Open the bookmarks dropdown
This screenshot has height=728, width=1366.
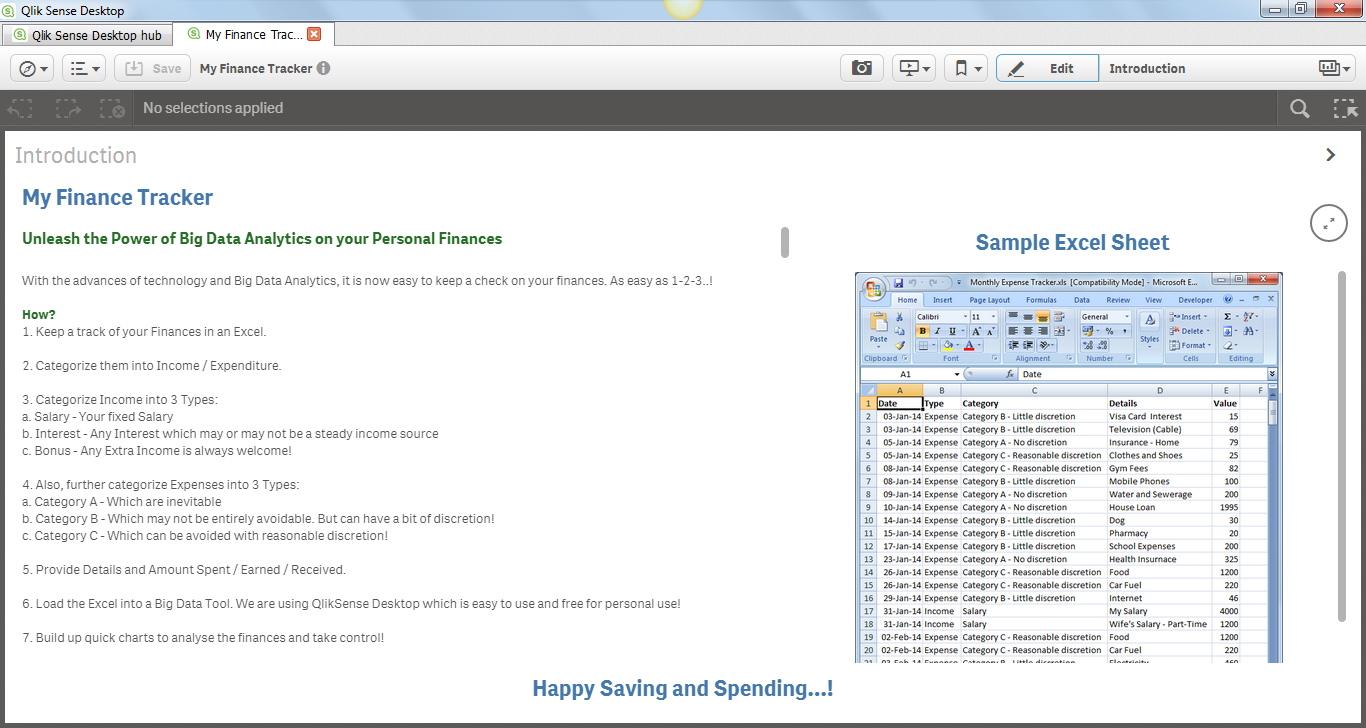coord(965,68)
